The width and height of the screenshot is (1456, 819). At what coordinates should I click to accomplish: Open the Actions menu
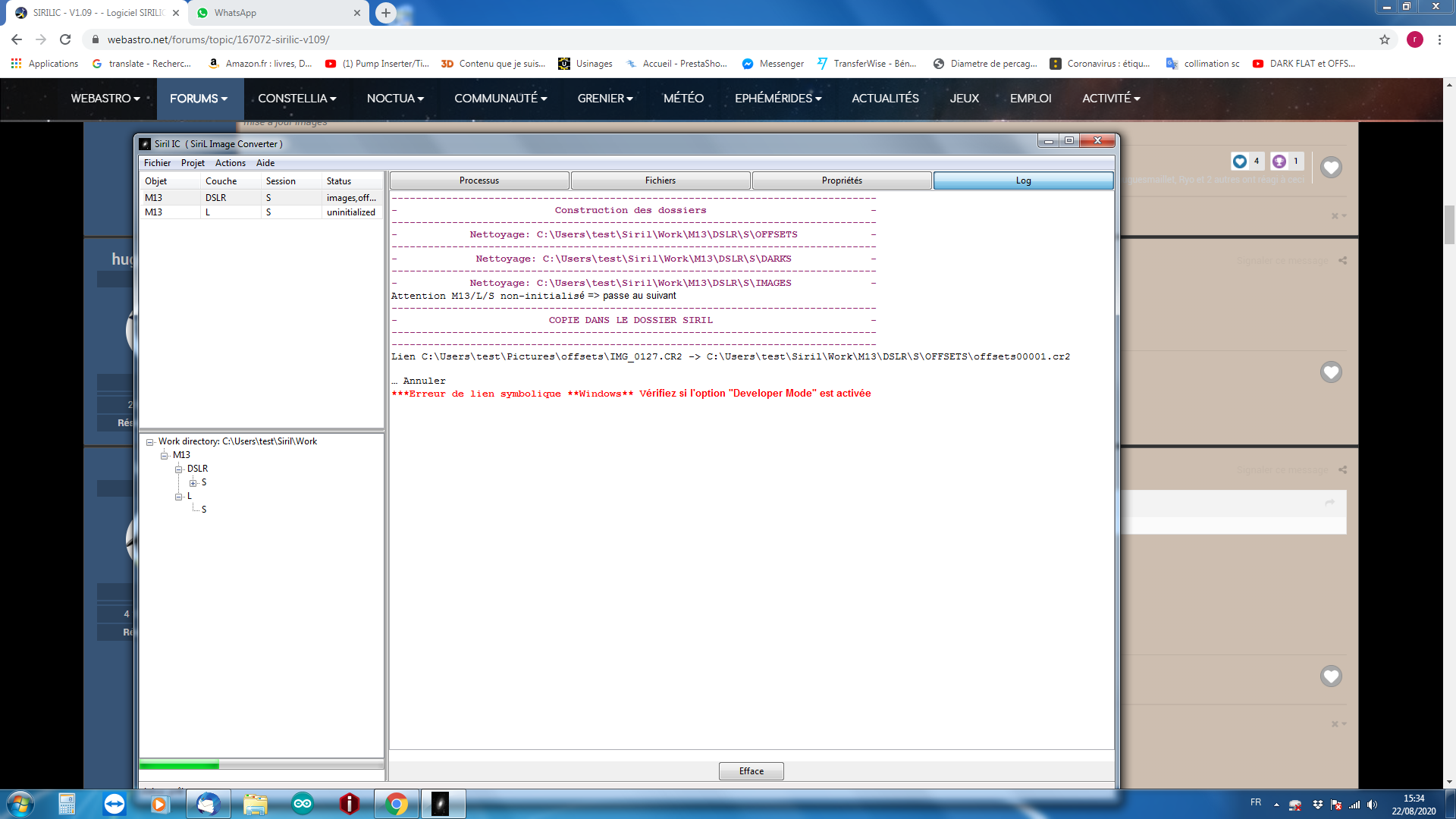pos(230,163)
